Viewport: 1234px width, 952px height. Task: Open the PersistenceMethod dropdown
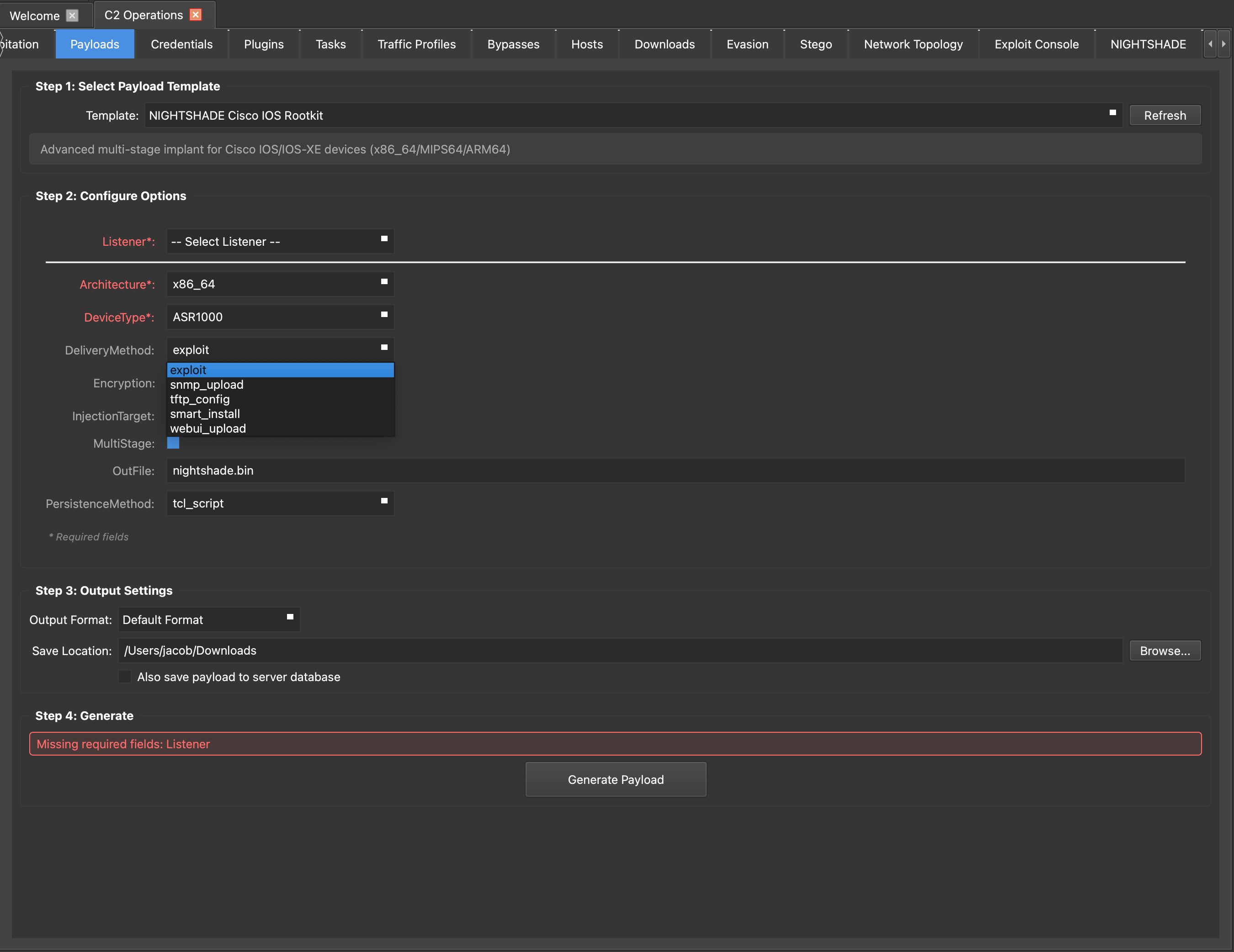280,503
